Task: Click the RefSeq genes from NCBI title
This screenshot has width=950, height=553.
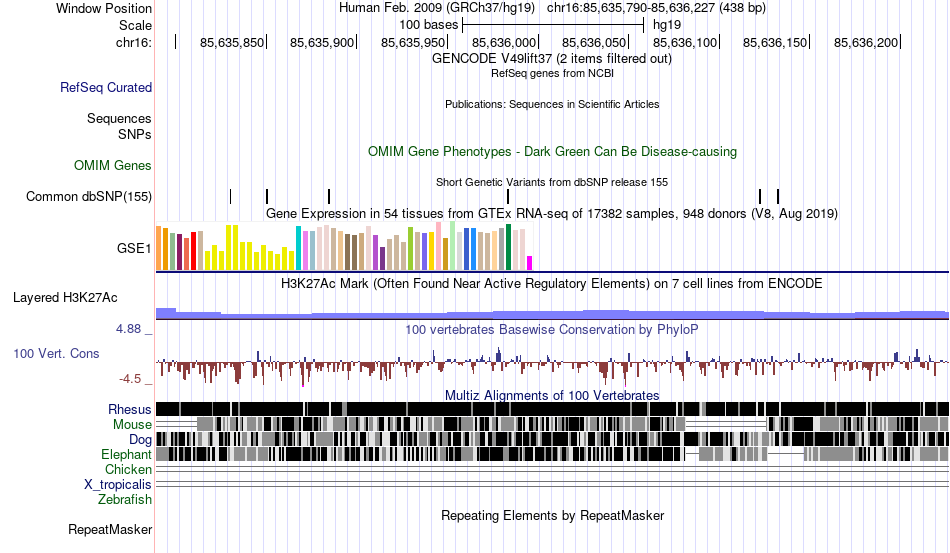Action: 552,73
